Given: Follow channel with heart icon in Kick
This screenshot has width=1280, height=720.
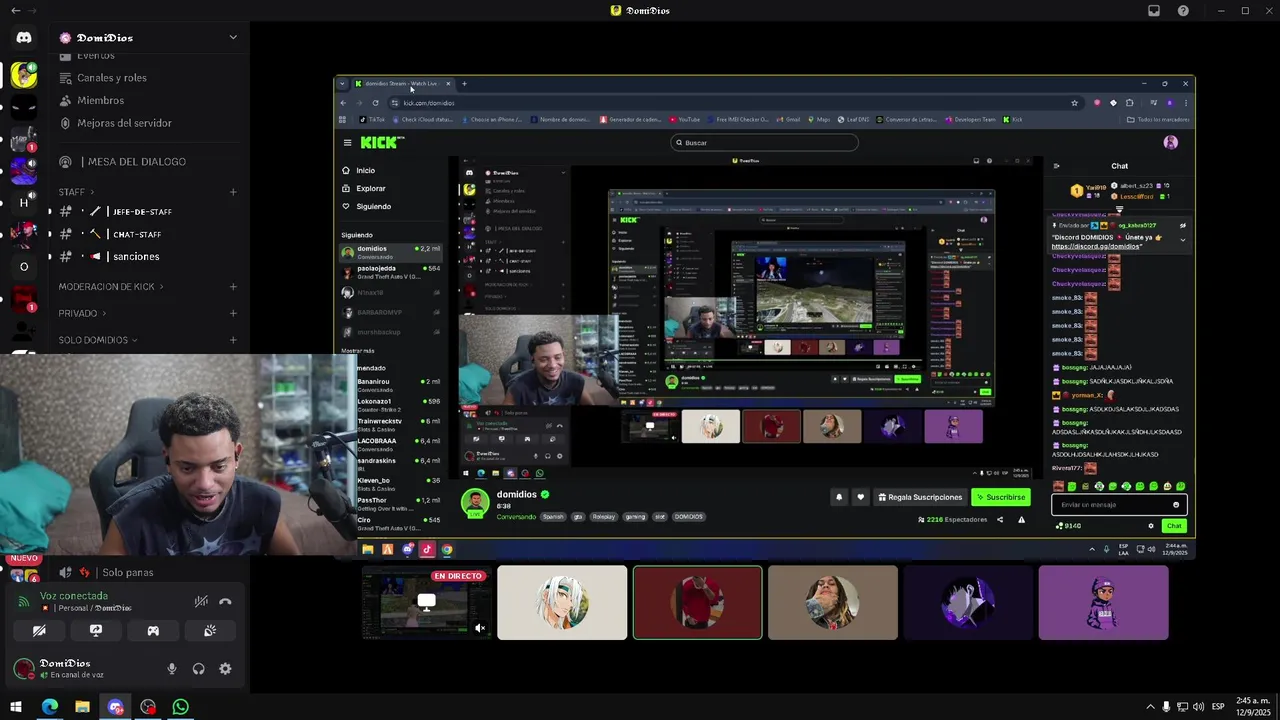Looking at the screenshot, I should 860,497.
